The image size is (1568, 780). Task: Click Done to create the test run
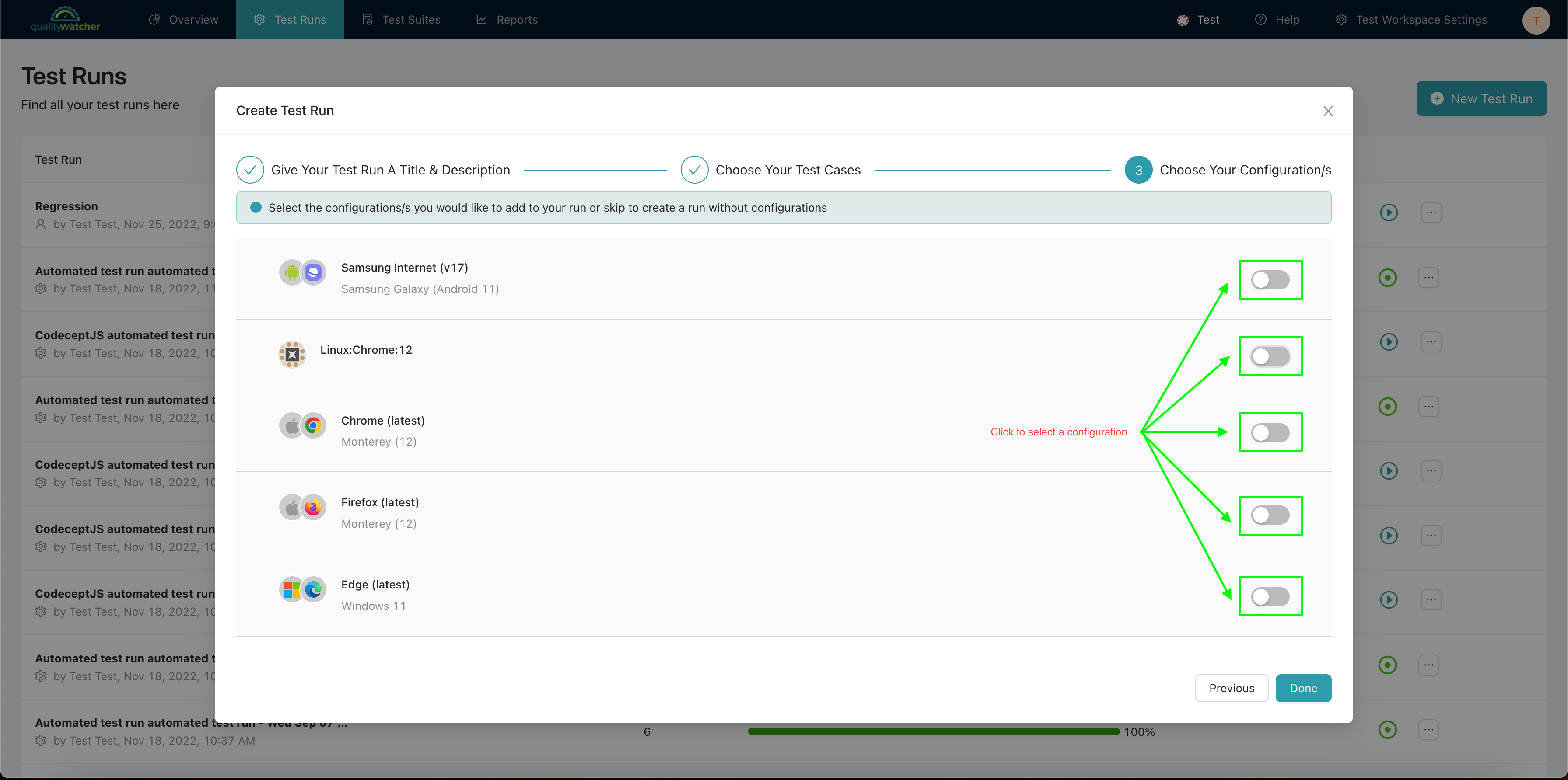1303,688
